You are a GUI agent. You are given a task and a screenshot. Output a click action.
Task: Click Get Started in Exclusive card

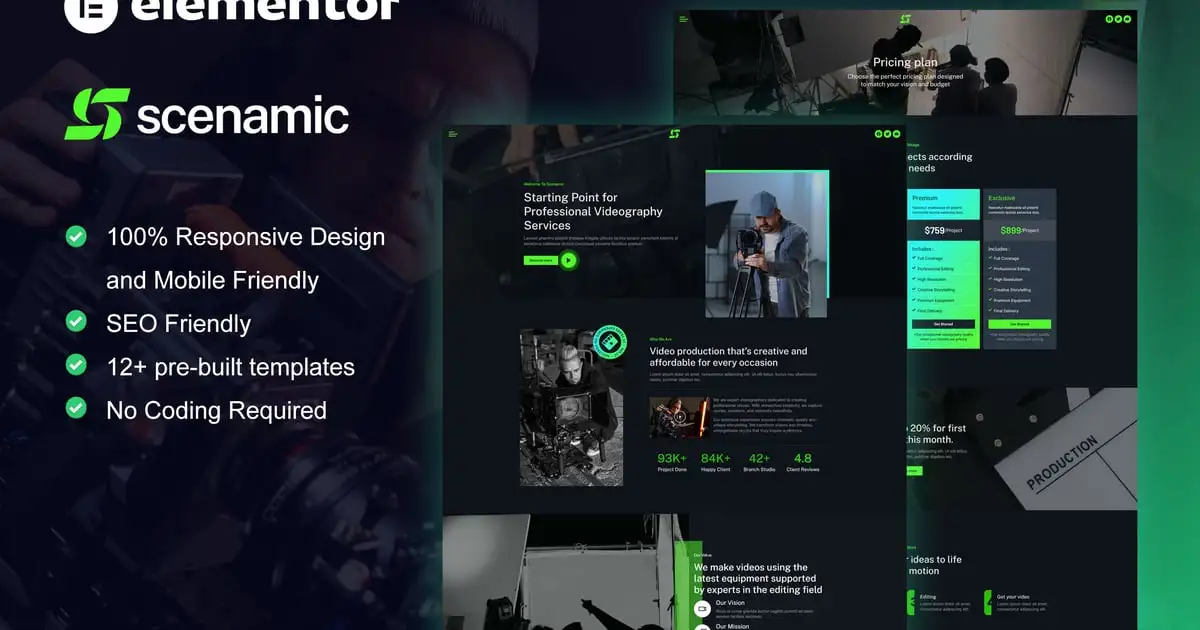(x=1019, y=324)
